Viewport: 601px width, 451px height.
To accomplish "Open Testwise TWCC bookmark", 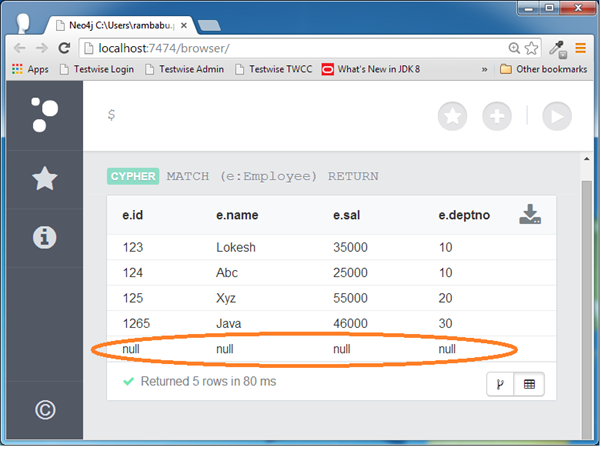I will (274, 69).
